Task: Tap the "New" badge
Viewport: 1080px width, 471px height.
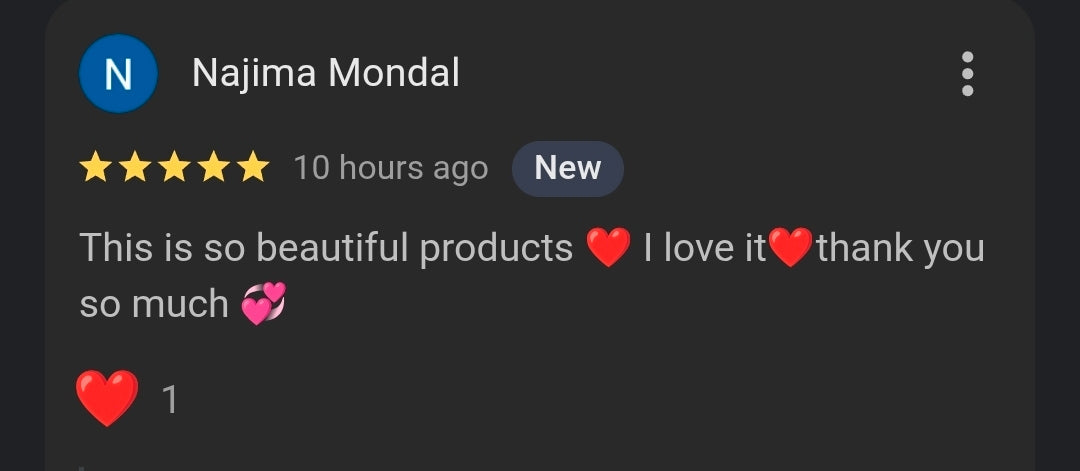Action: [x=567, y=168]
